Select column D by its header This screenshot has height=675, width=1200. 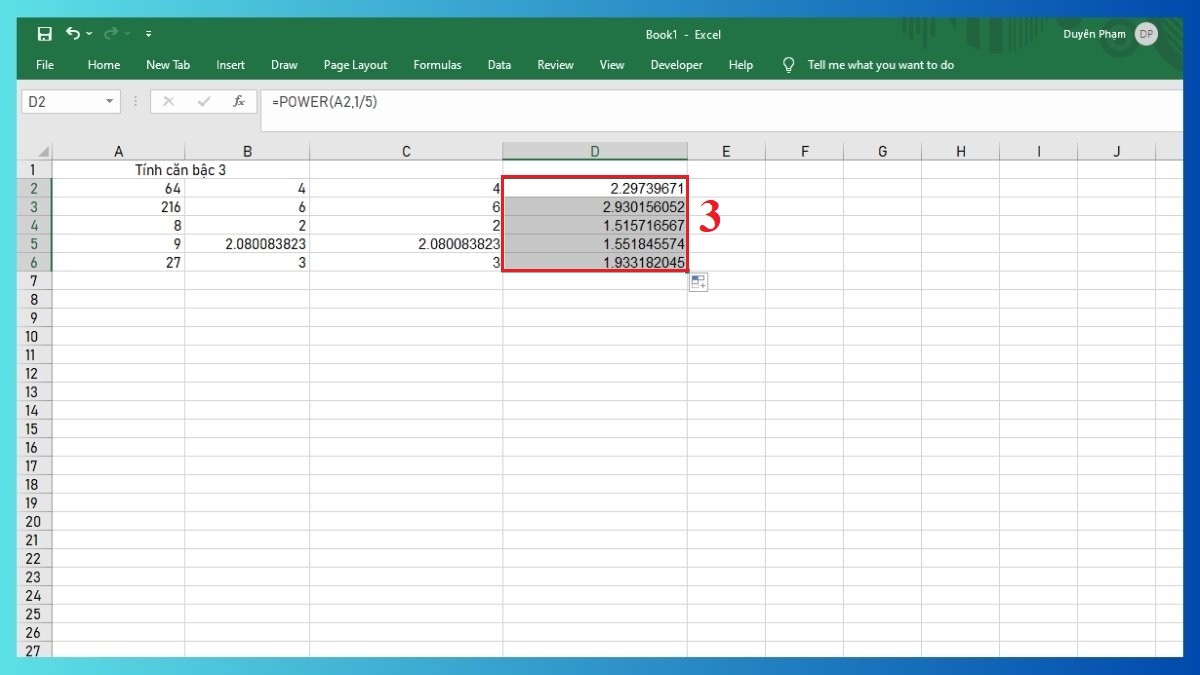[594, 151]
